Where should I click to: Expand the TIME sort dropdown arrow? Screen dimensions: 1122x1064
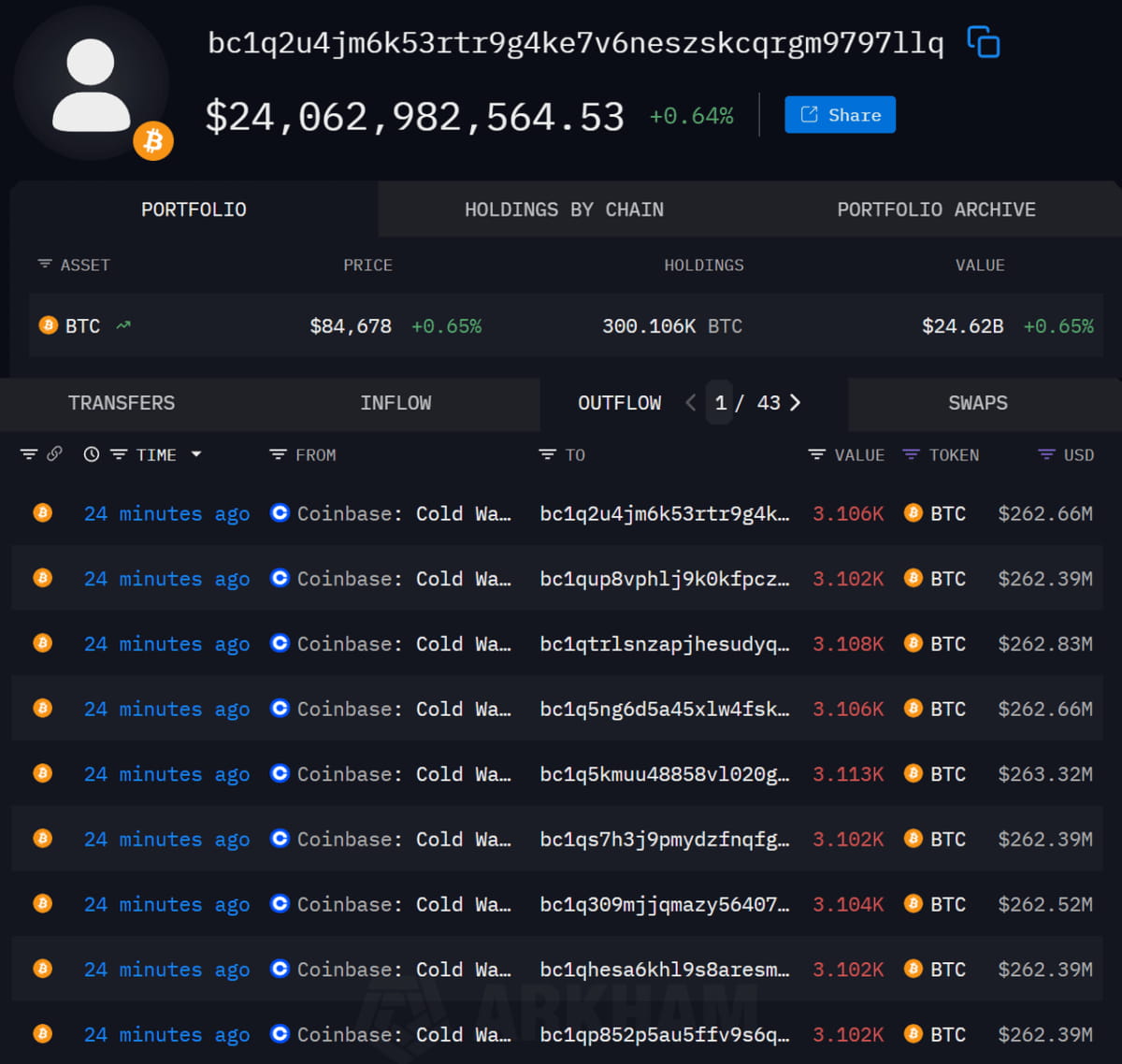coord(196,454)
